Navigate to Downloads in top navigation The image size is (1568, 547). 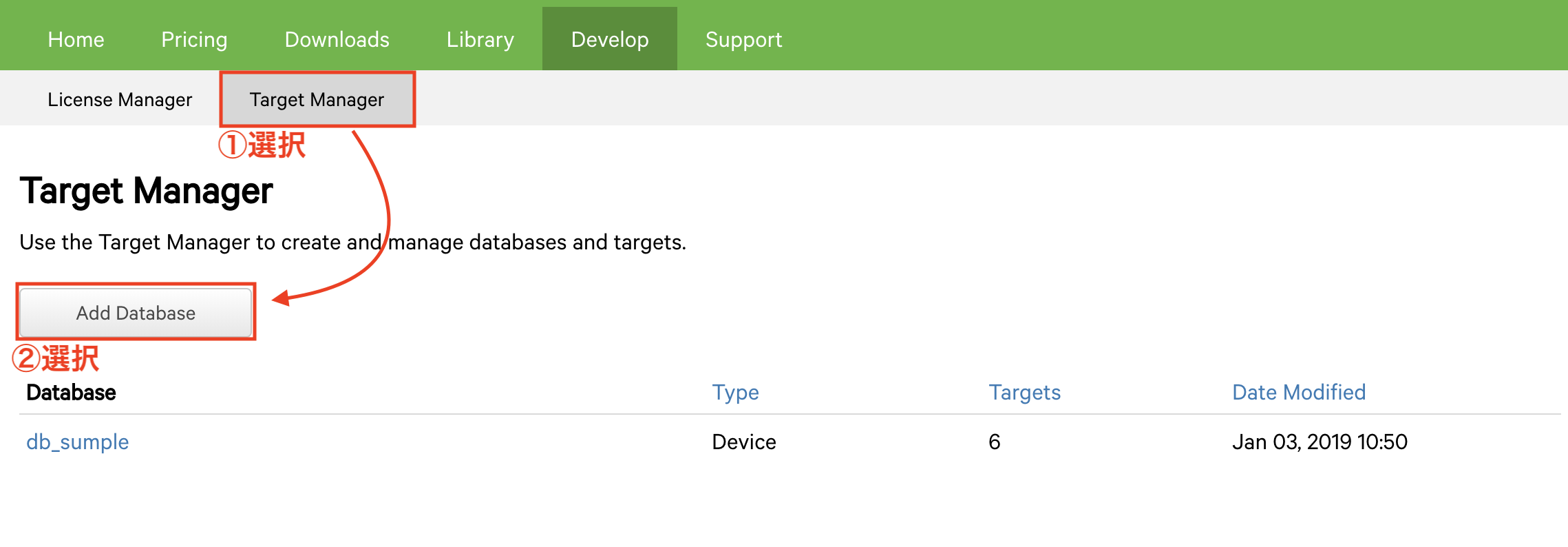click(337, 39)
